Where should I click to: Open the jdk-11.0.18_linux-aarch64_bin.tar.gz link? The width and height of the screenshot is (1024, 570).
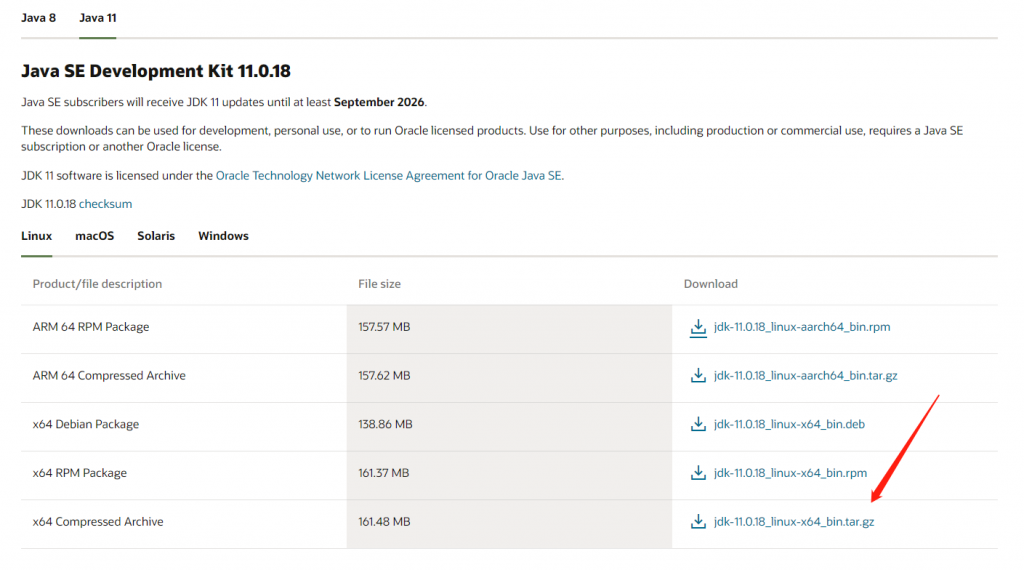coord(805,376)
